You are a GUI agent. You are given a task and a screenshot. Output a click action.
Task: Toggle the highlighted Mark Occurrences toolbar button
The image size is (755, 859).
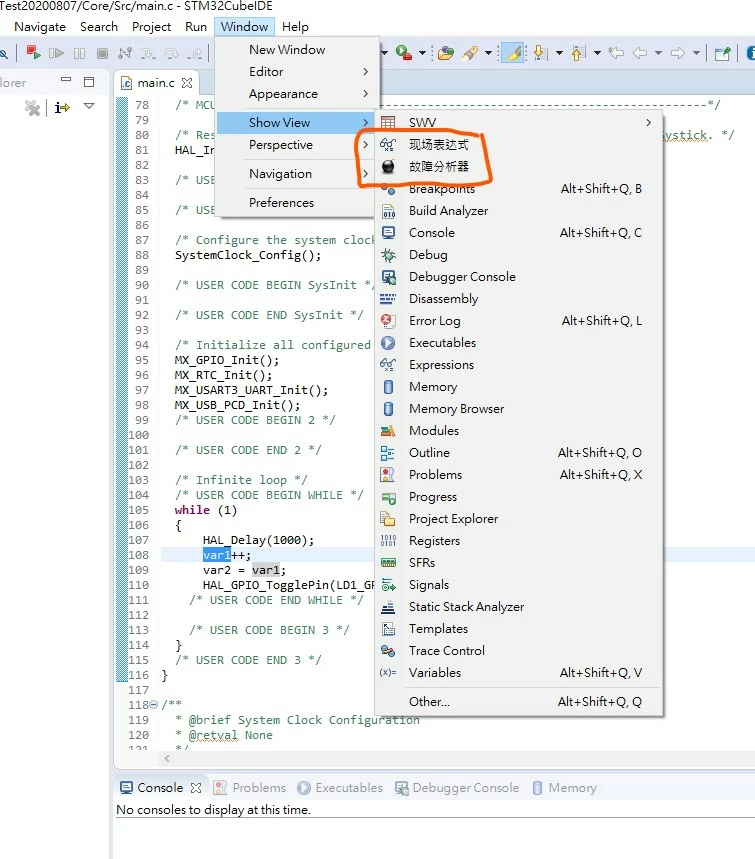tap(513, 53)
